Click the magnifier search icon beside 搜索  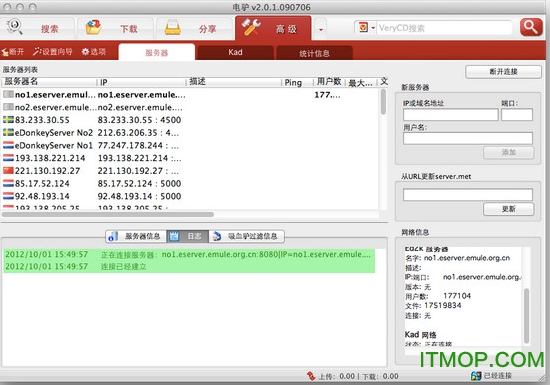coord(15,27)
